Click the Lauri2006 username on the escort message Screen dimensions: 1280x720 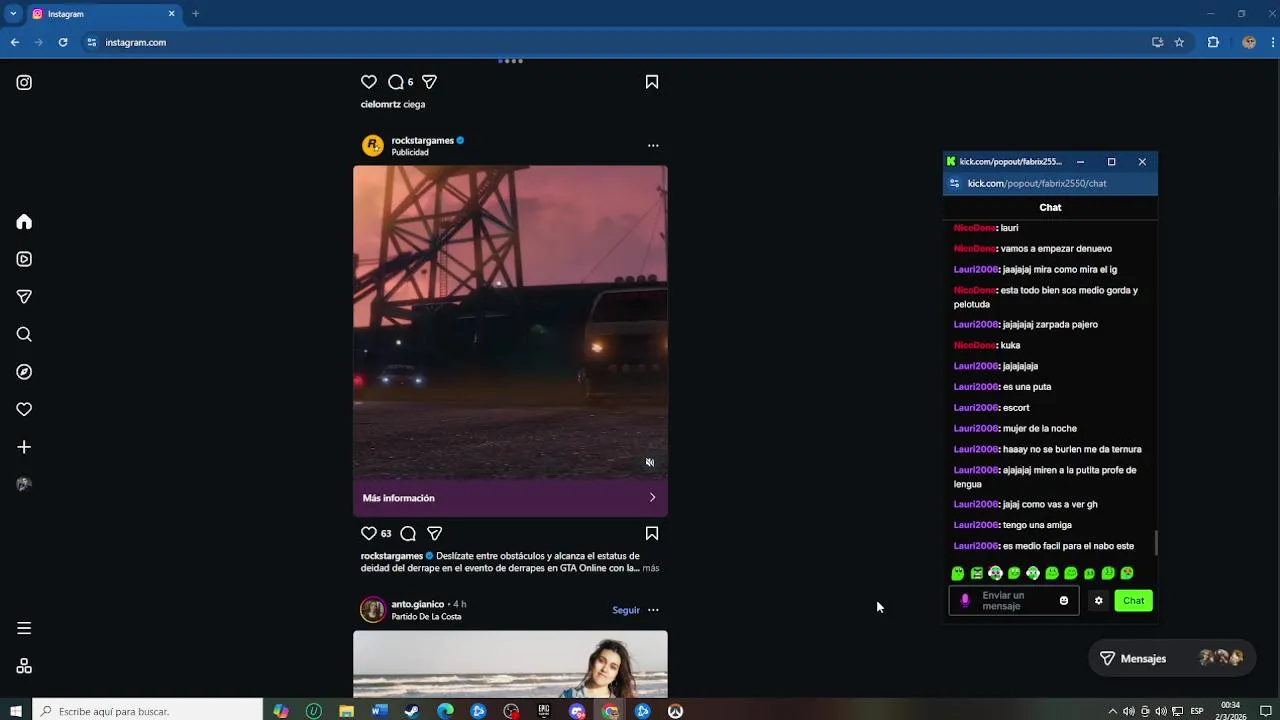[976, 408]
